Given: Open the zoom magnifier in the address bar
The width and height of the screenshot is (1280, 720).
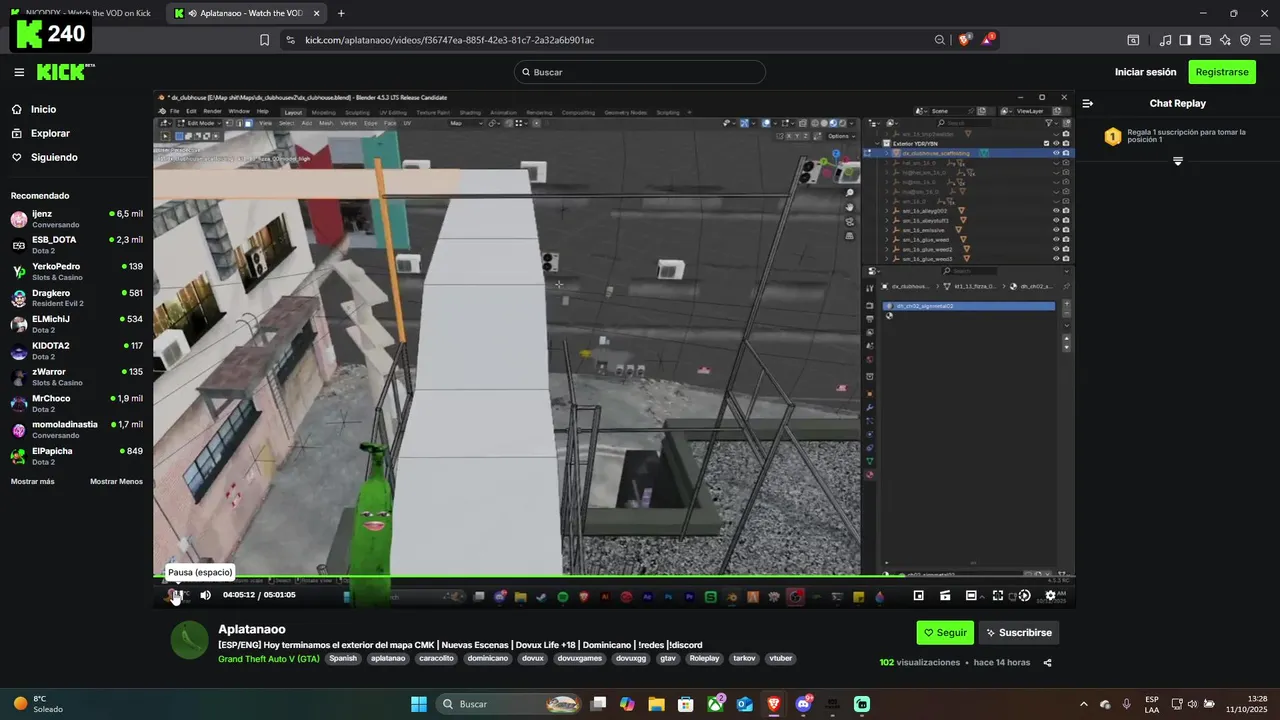Looking at the screenshot, I should (940, 40).
